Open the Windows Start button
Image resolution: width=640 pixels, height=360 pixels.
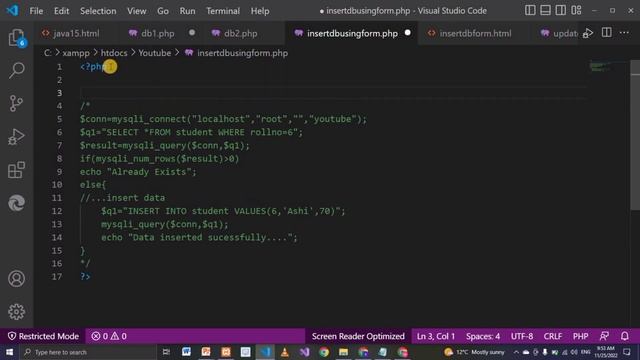(9, 352)
